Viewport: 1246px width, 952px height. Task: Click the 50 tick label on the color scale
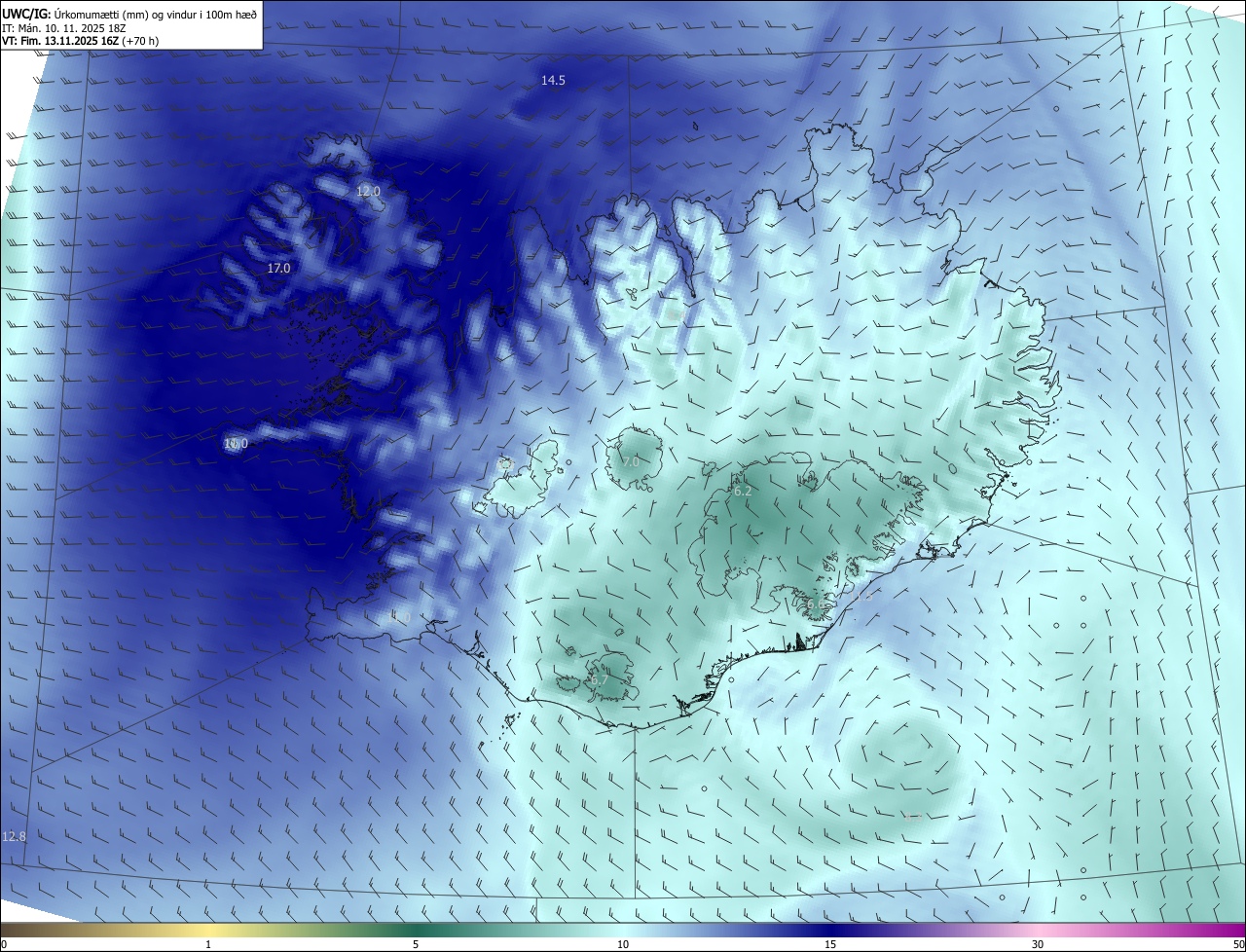point(1238,945)
